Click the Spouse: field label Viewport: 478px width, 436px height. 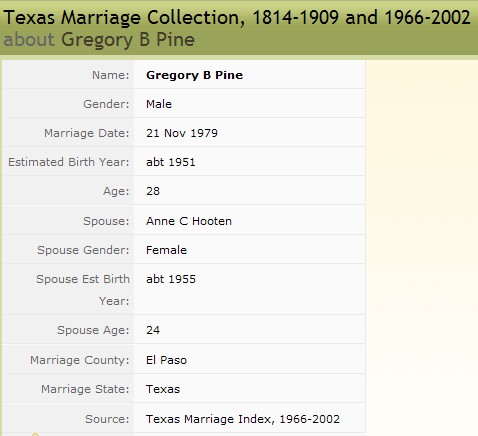coord(106,221)
